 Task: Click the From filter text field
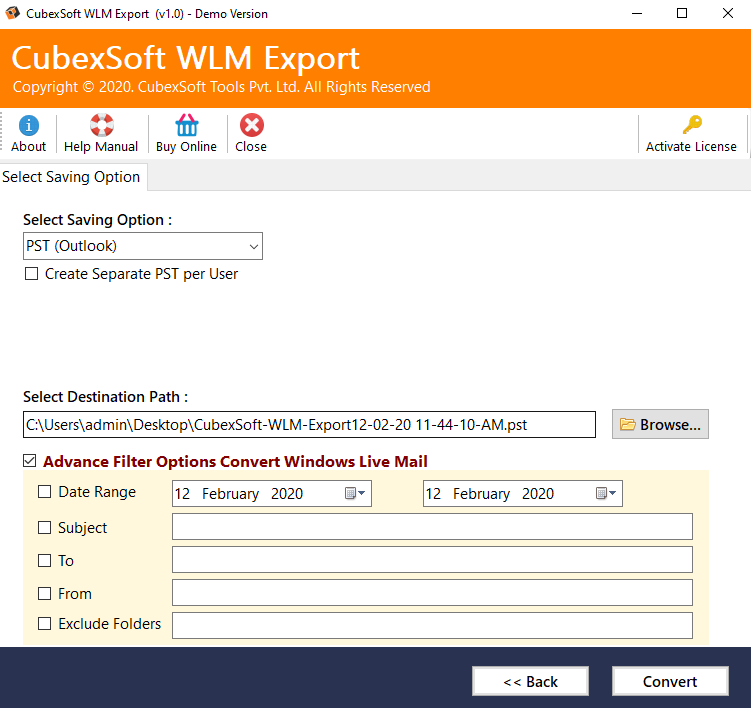(432, 593)
